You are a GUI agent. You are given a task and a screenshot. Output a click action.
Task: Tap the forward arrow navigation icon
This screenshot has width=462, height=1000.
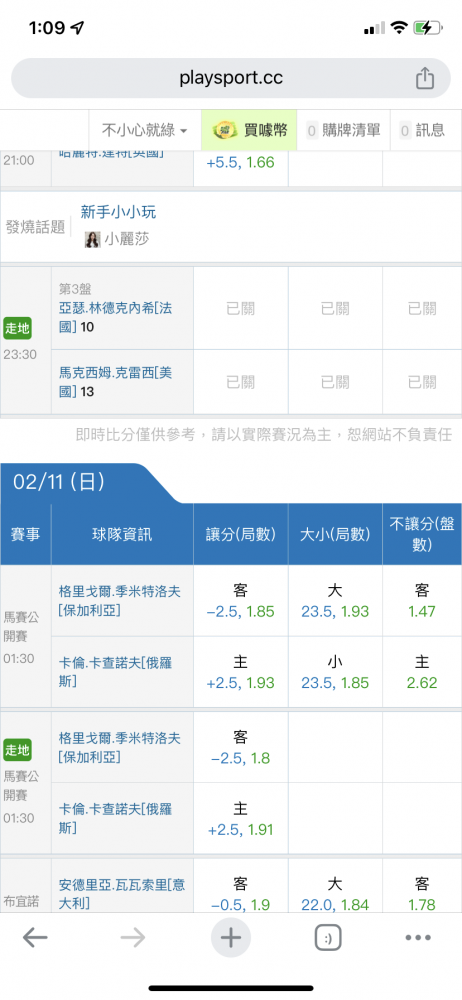(133, 937)
